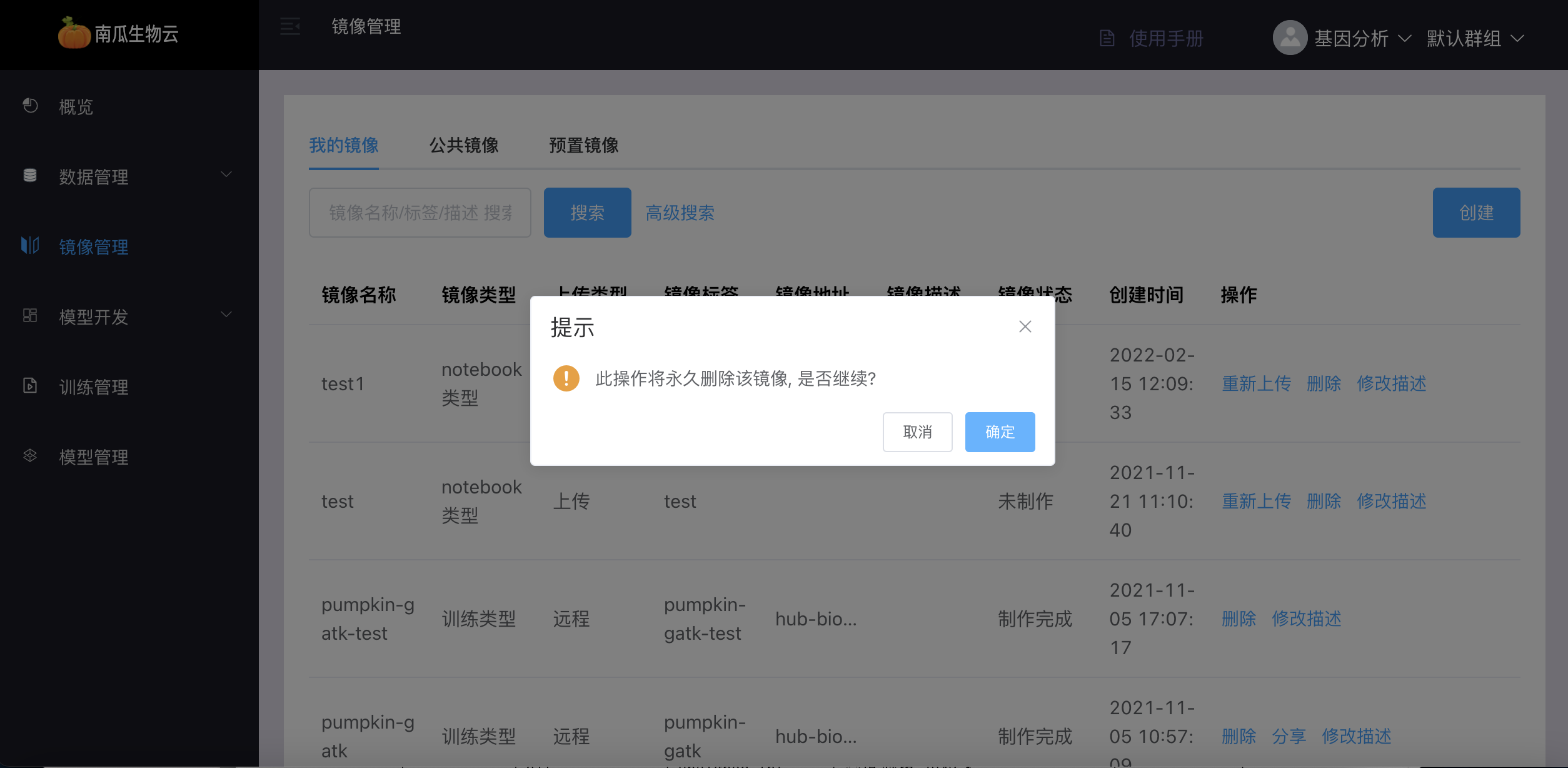The width and height of the screenshot is (1568, 768).
Task: Close the 提示 dialog with X
Action: 1025,326
